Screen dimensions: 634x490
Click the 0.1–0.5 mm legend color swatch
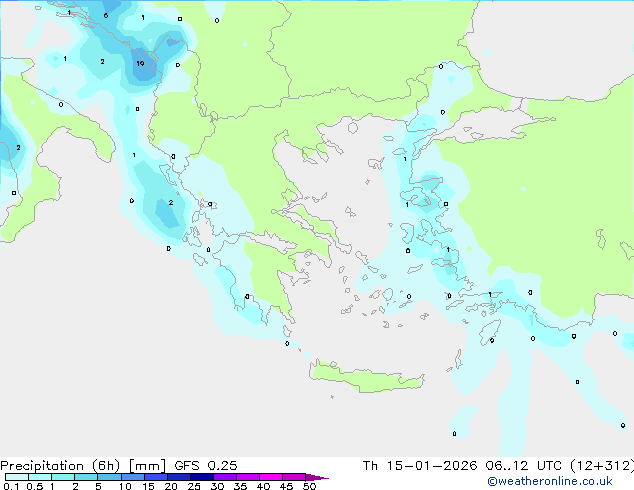click(17, 477)
